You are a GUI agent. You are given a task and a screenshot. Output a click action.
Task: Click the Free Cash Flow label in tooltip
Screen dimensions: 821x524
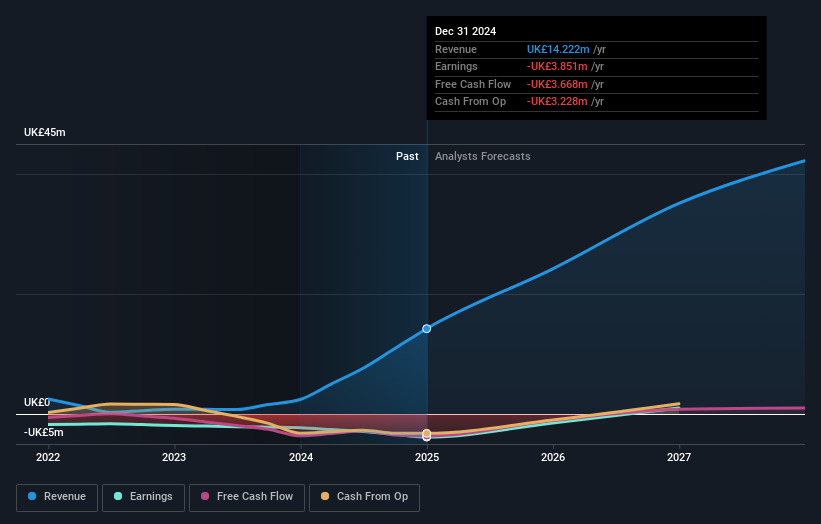pos(473,84)
